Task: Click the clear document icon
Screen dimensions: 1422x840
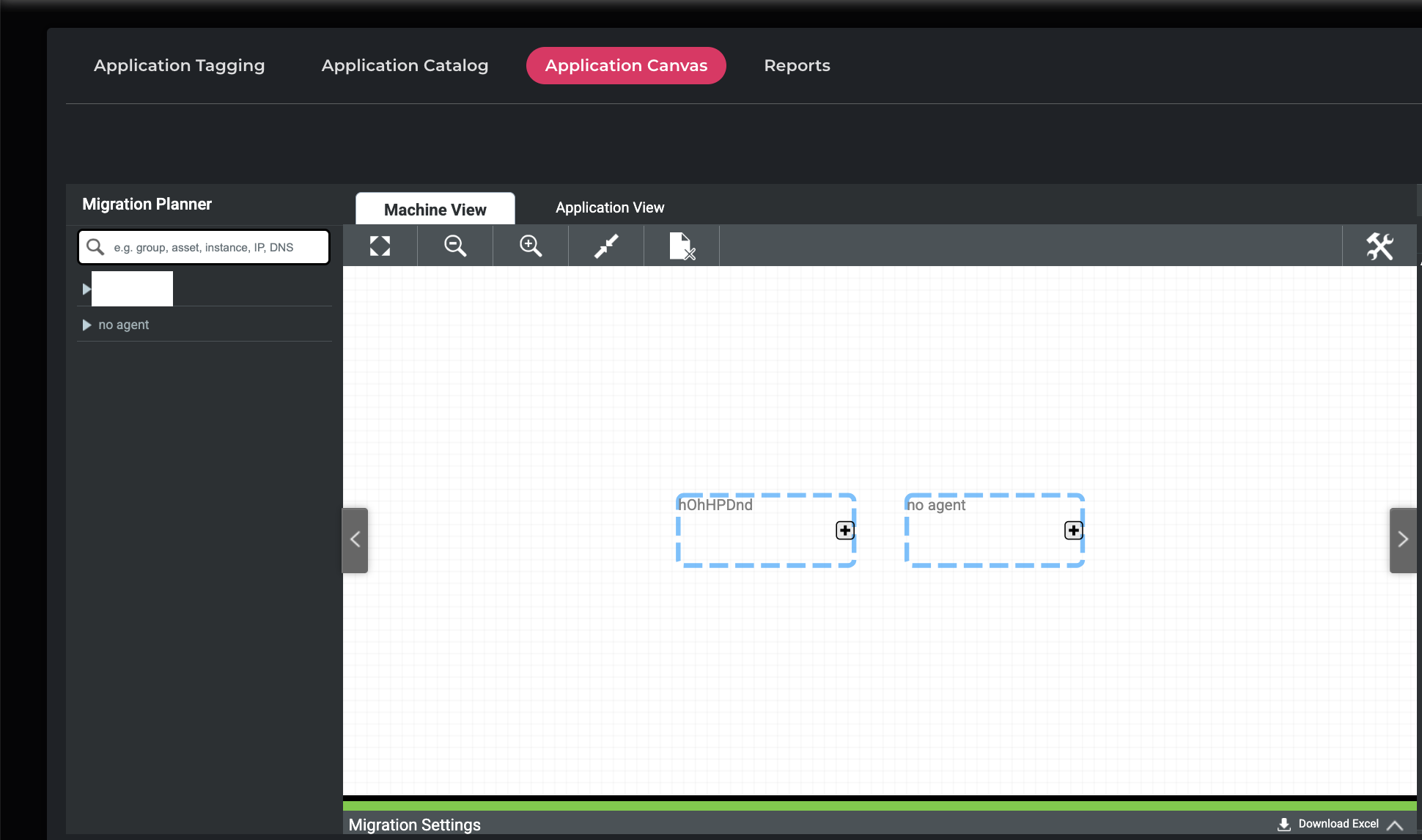Action: click(682, 246)
